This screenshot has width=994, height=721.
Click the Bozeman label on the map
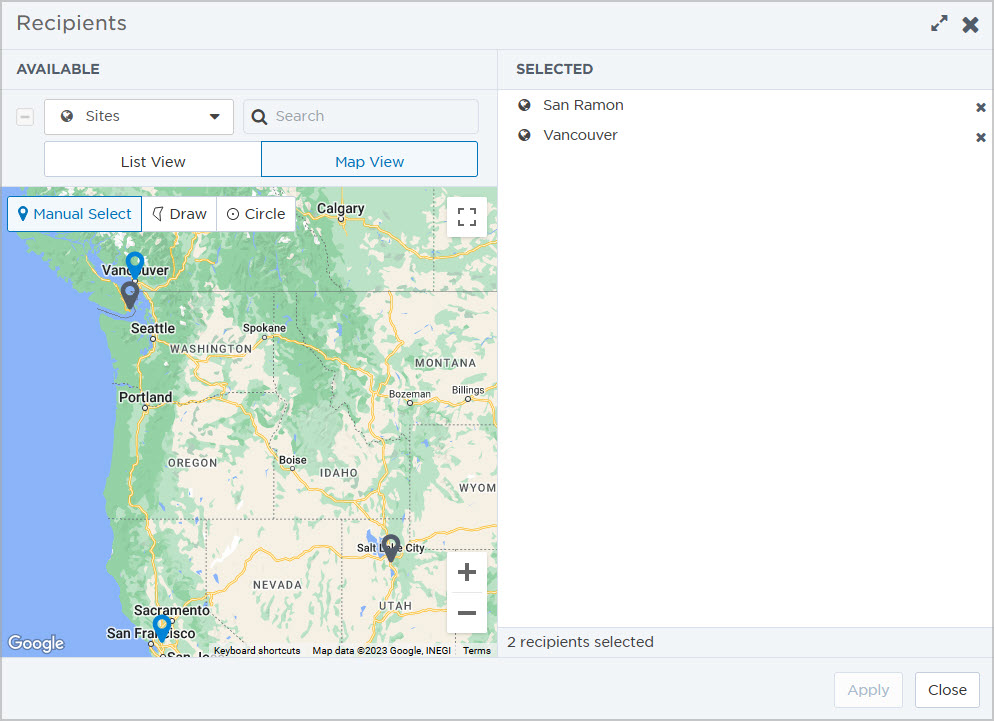coord(410,394)
